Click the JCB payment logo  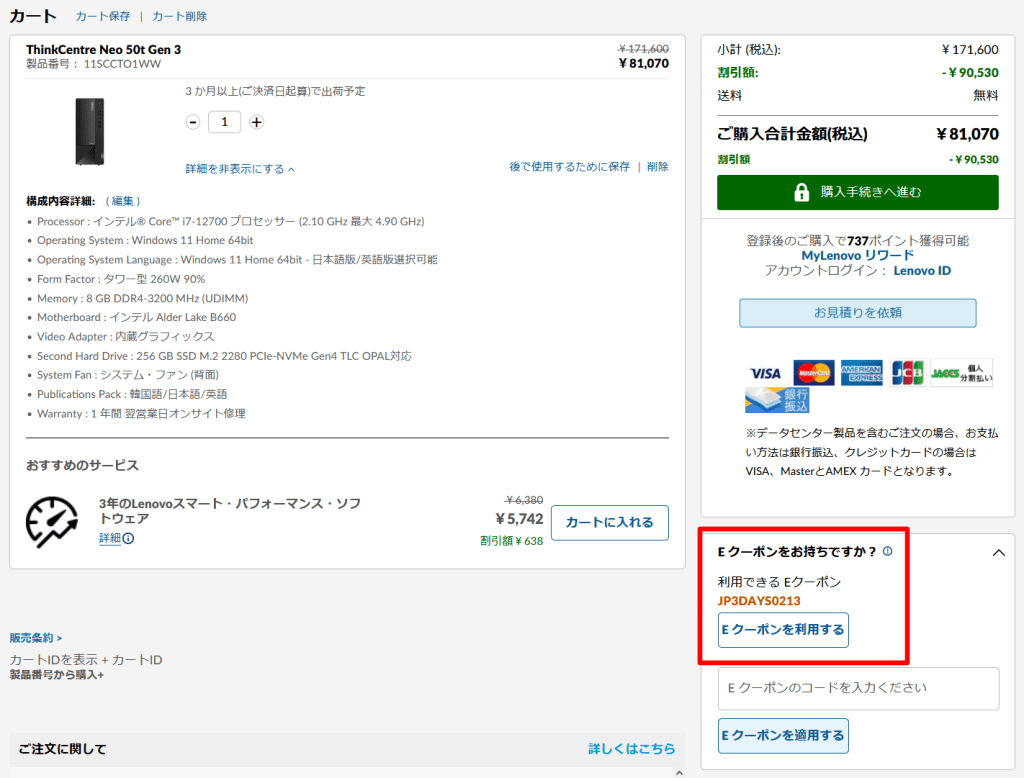pos(908,373)
